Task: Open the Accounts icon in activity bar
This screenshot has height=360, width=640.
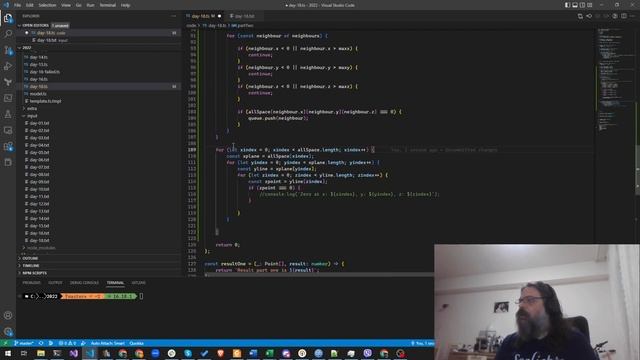Action: 8,316
